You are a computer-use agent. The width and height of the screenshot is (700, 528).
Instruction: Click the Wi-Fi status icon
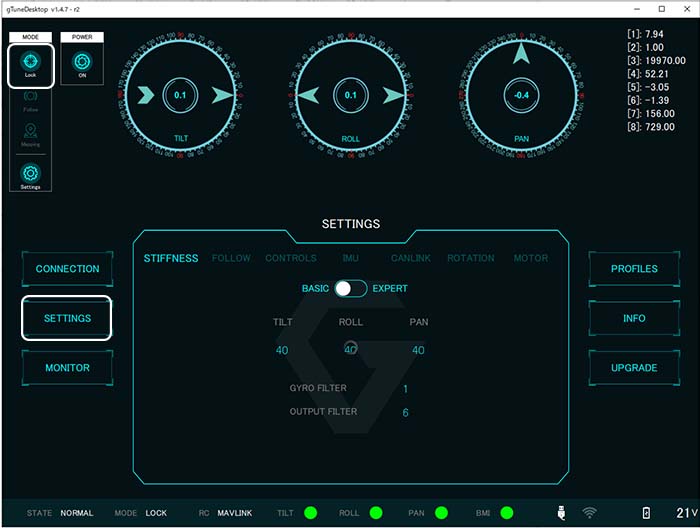[590, 513]
